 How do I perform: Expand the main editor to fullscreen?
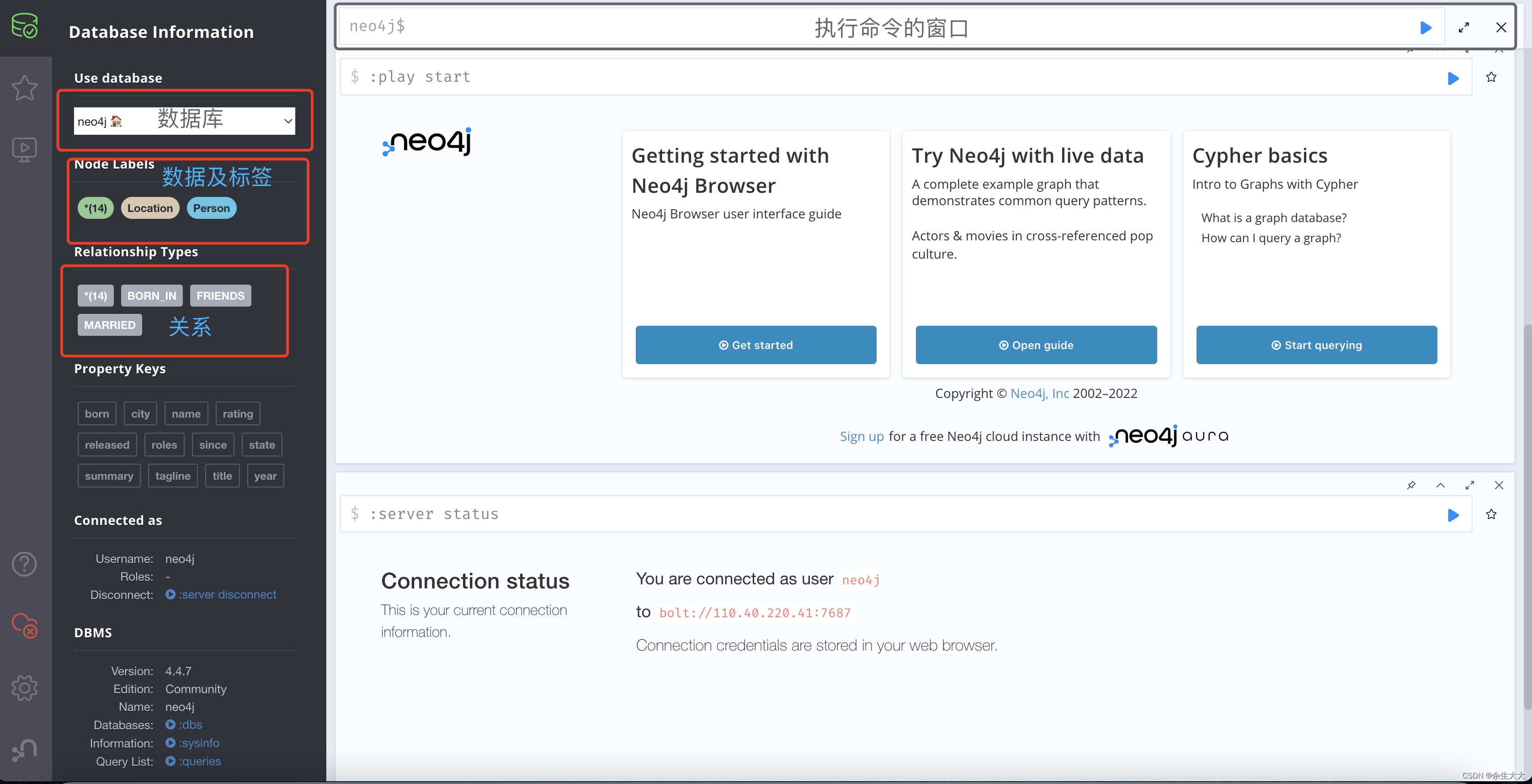pyautogui.click(x=1464, y=27)
